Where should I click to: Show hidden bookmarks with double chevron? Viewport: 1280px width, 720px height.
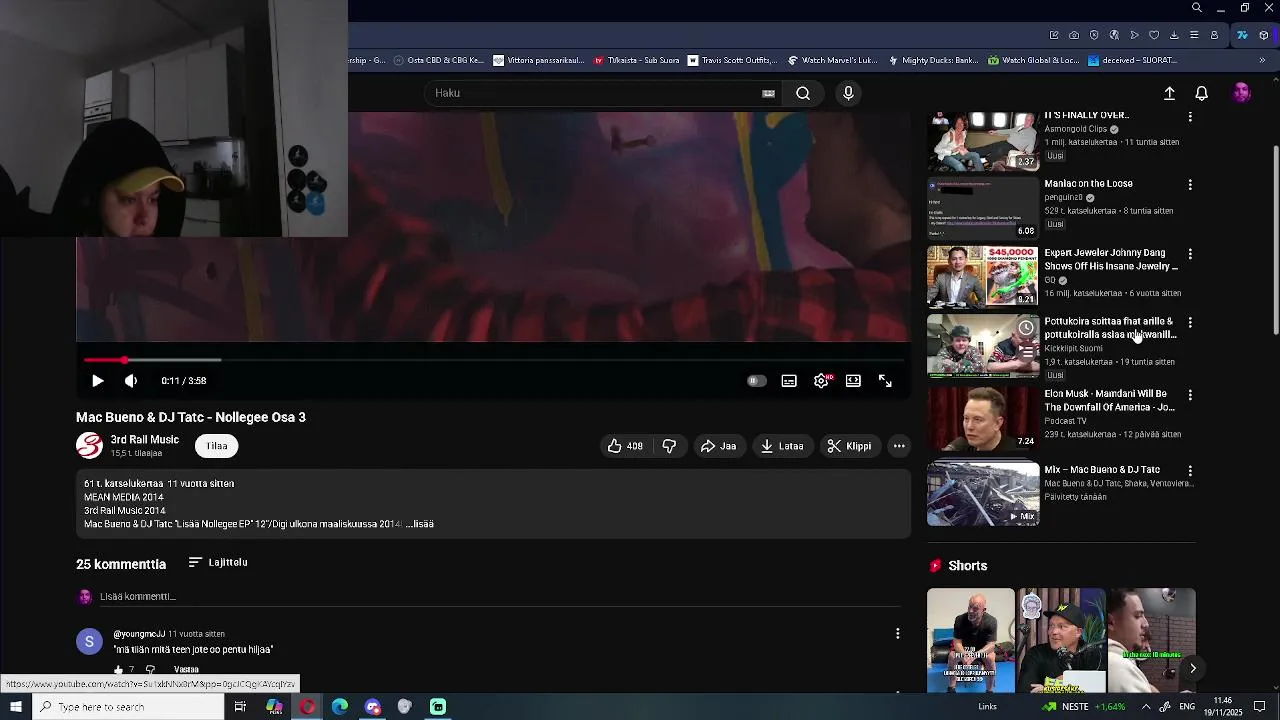pos(1262,60)
